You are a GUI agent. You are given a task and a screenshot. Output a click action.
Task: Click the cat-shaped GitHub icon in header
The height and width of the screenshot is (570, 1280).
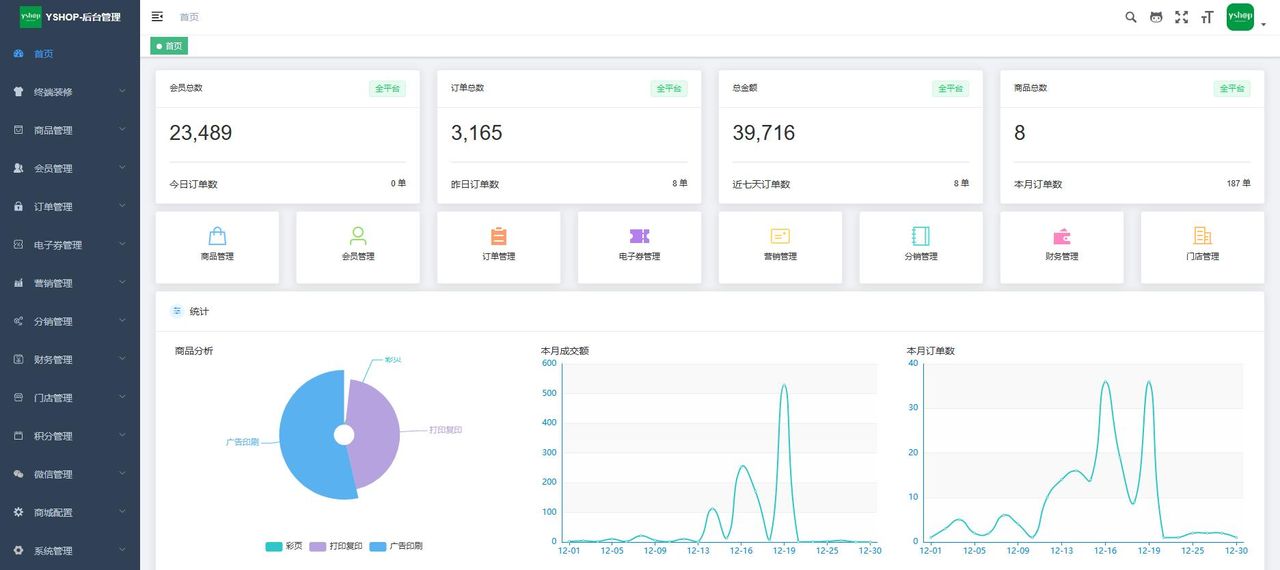(1156, 17)
